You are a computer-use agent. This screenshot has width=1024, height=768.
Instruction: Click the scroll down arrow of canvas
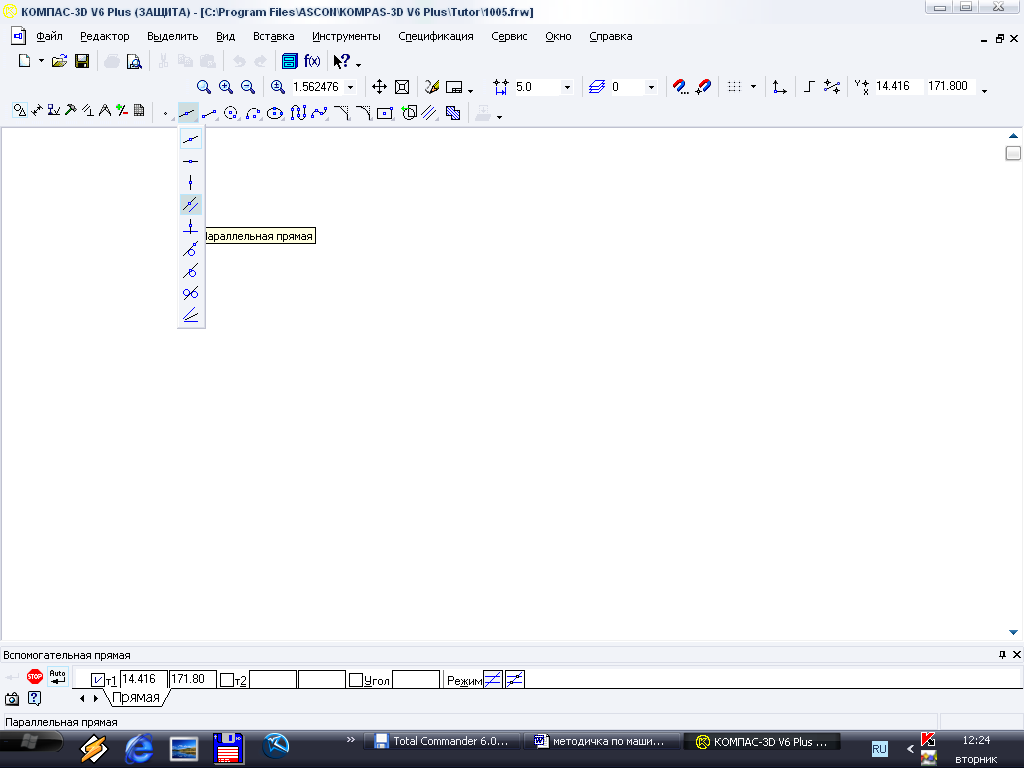[x=1013, y=632]
